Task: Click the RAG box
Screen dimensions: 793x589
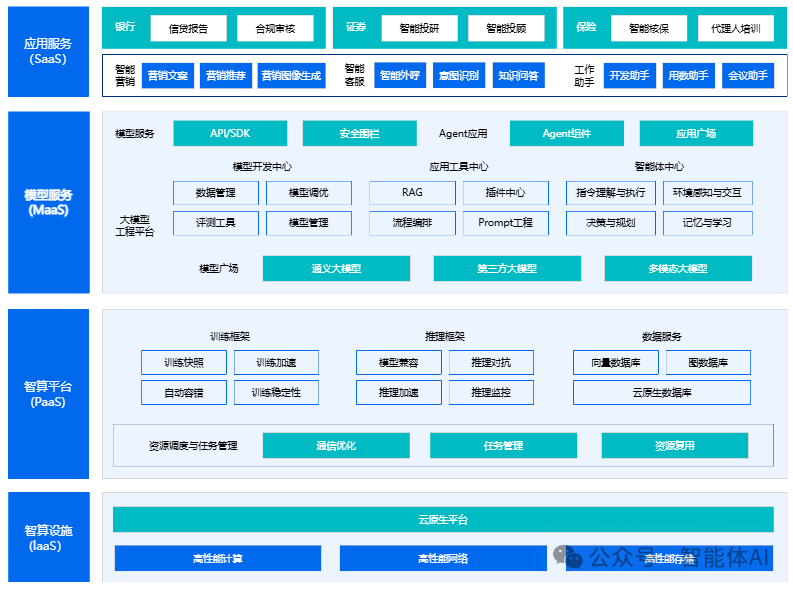Action: click(412, 193)
